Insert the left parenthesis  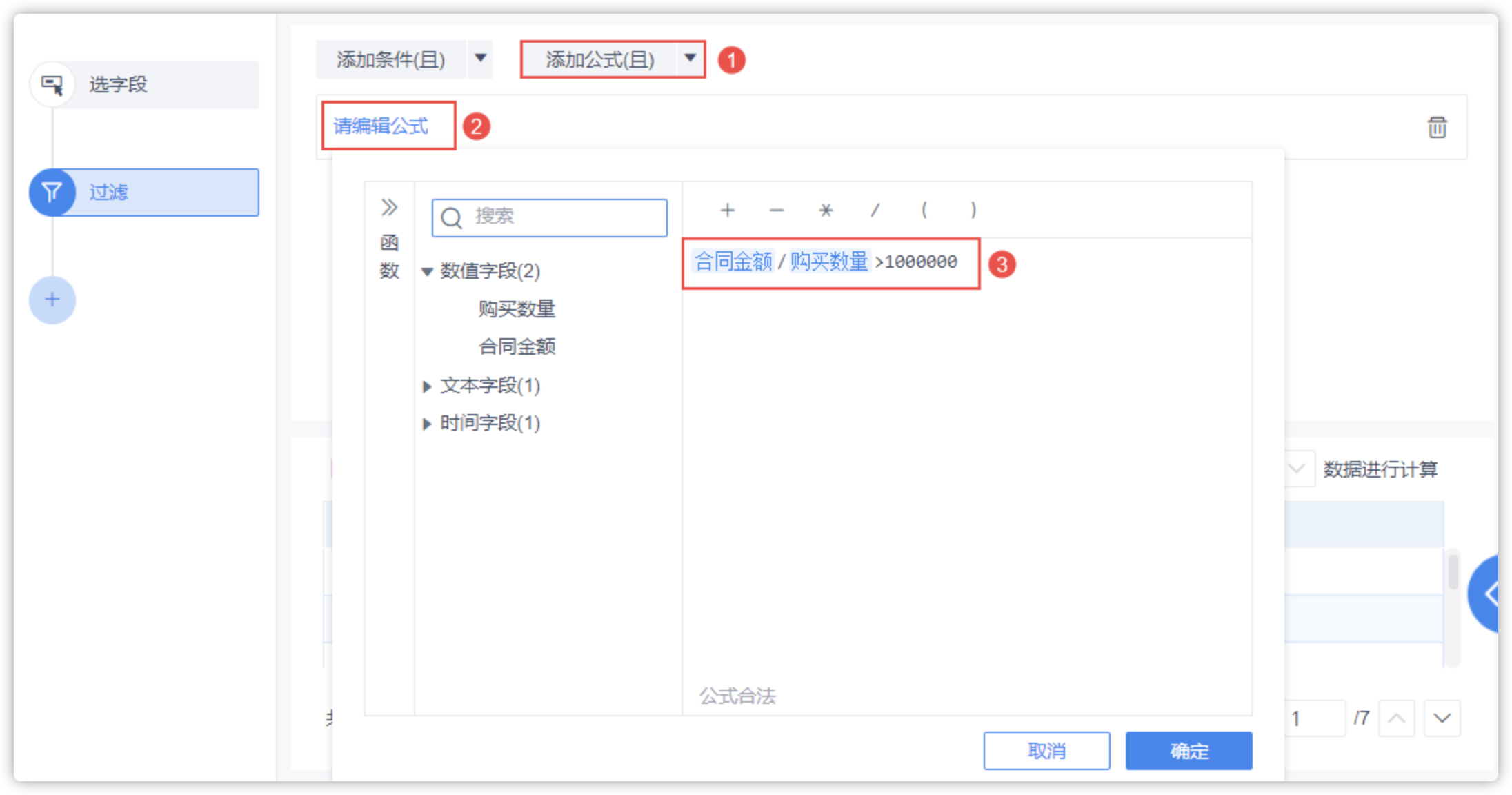[x=924, y=210]
